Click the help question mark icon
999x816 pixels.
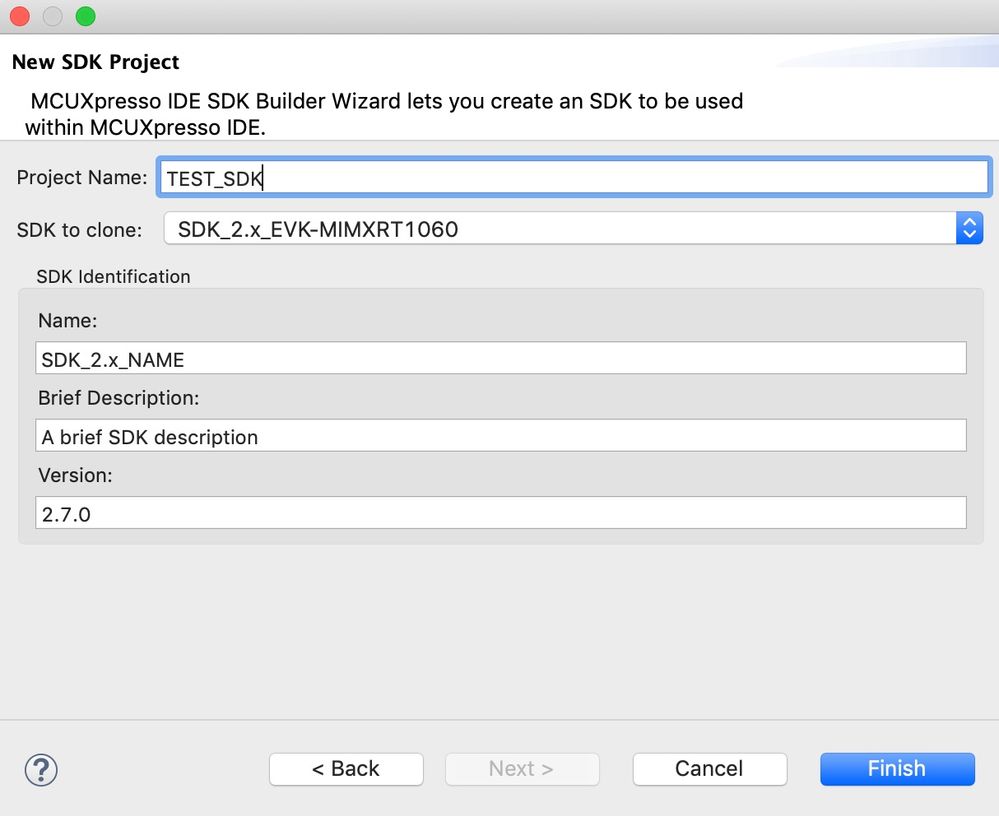(x=41, y=769)
